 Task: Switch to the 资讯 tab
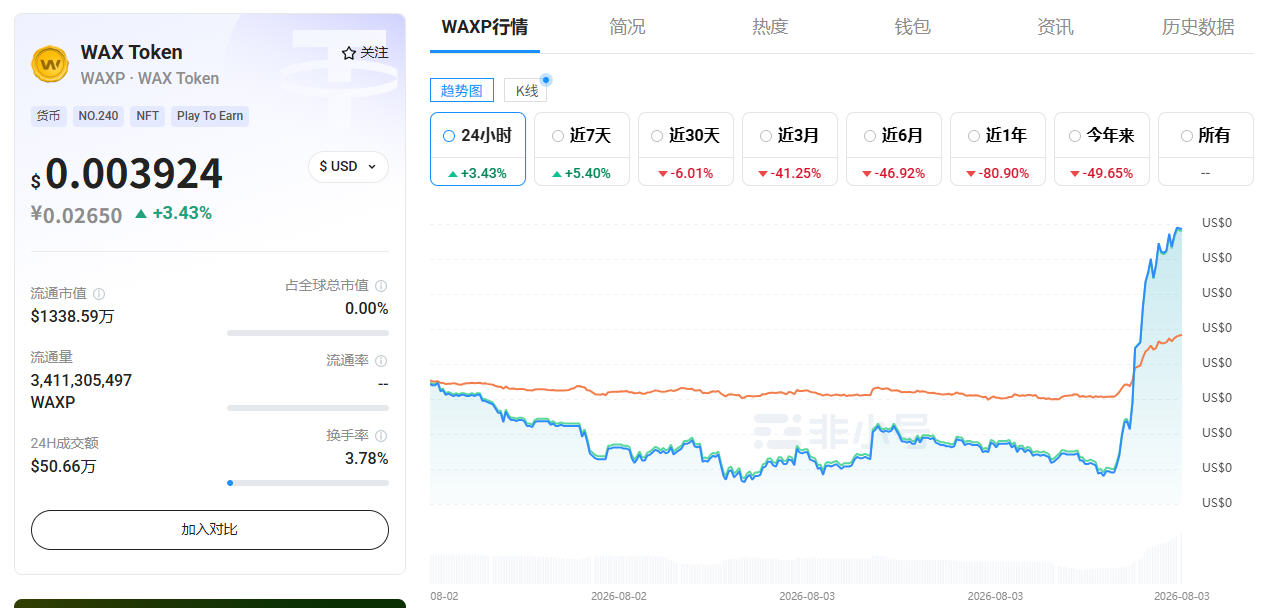point(1055,27)
